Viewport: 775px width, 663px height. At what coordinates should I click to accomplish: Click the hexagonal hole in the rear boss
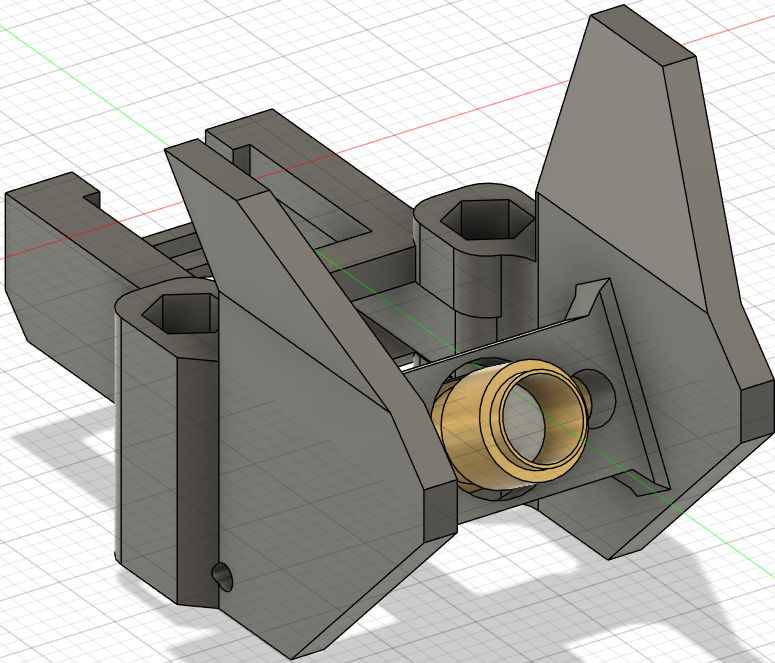[x=487, y=220]
